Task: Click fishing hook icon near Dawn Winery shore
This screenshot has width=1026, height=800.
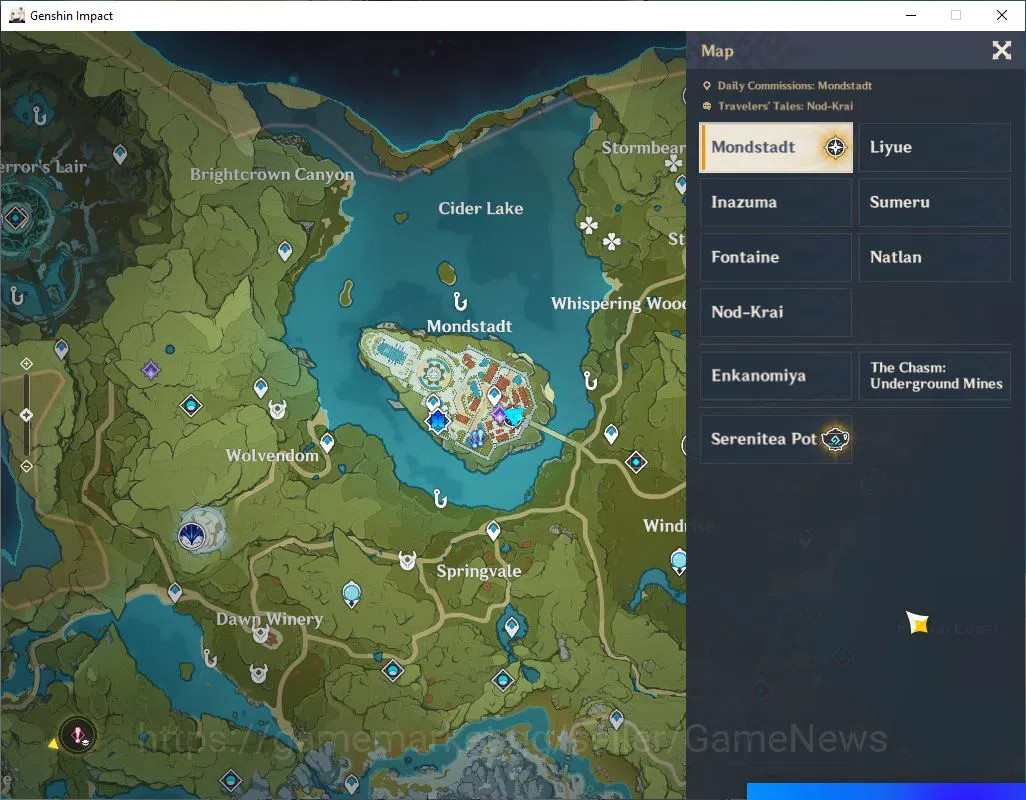Action: click(209, 657)
